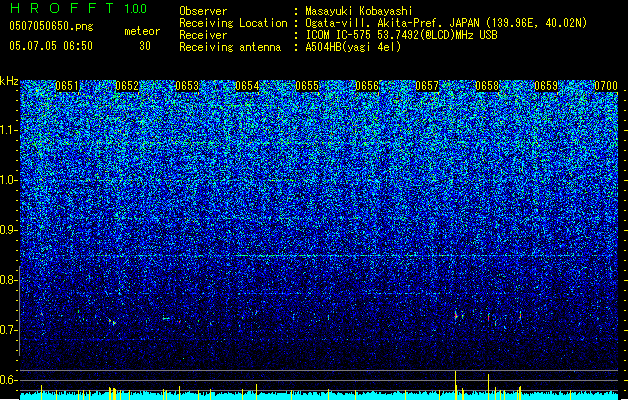Click time marker 0651
This screenshot has height=400, width=629.
click(x=67, y=86)
